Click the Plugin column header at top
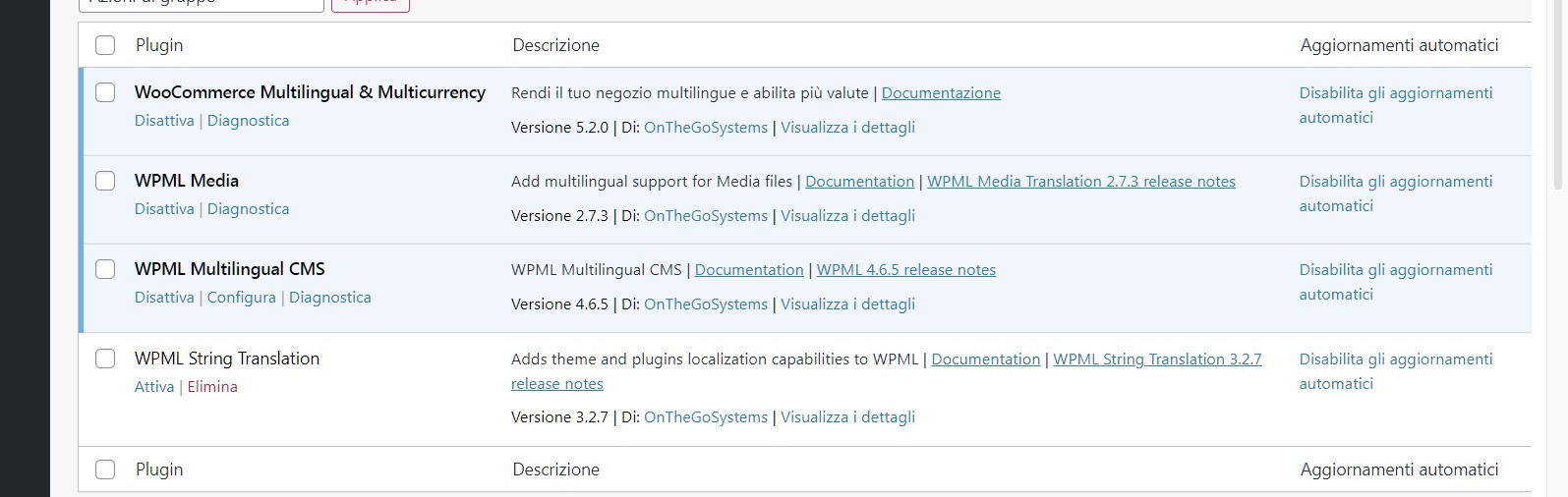The height and width of the screenshot is (497, 1568). tap(159, 45)
